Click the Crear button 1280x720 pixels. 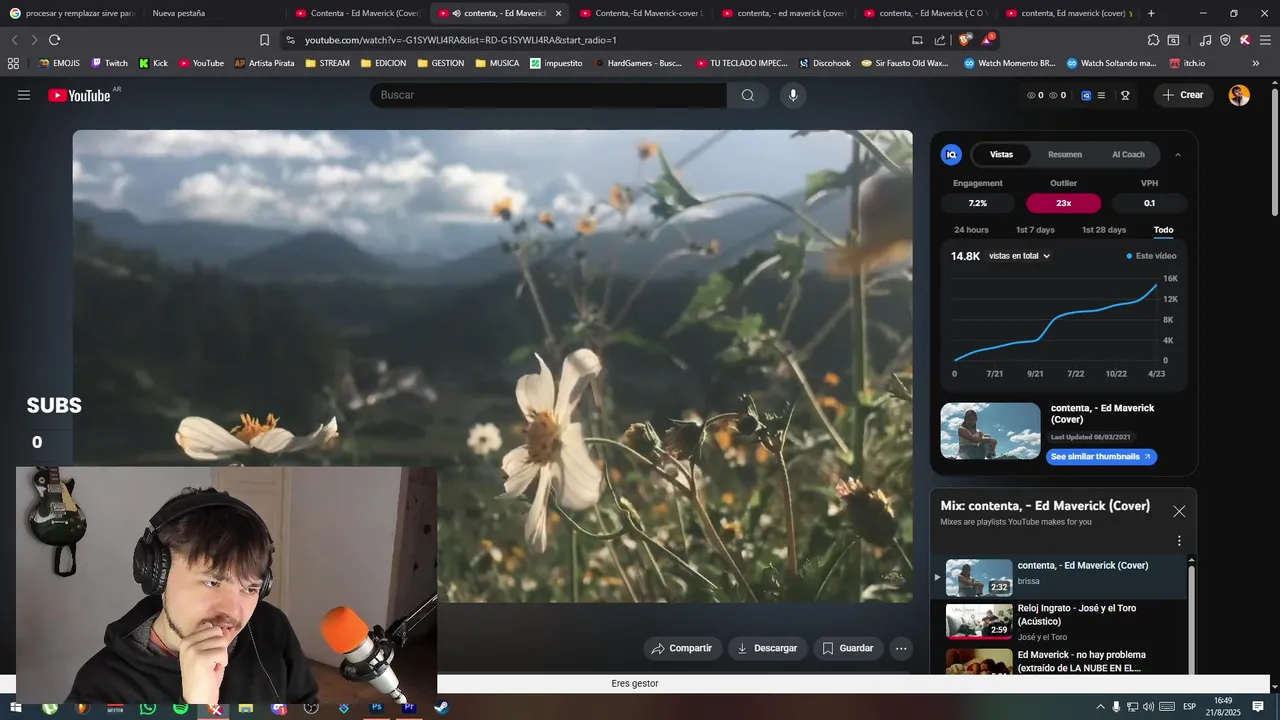pyautogui.click(x=1182, y=95)
